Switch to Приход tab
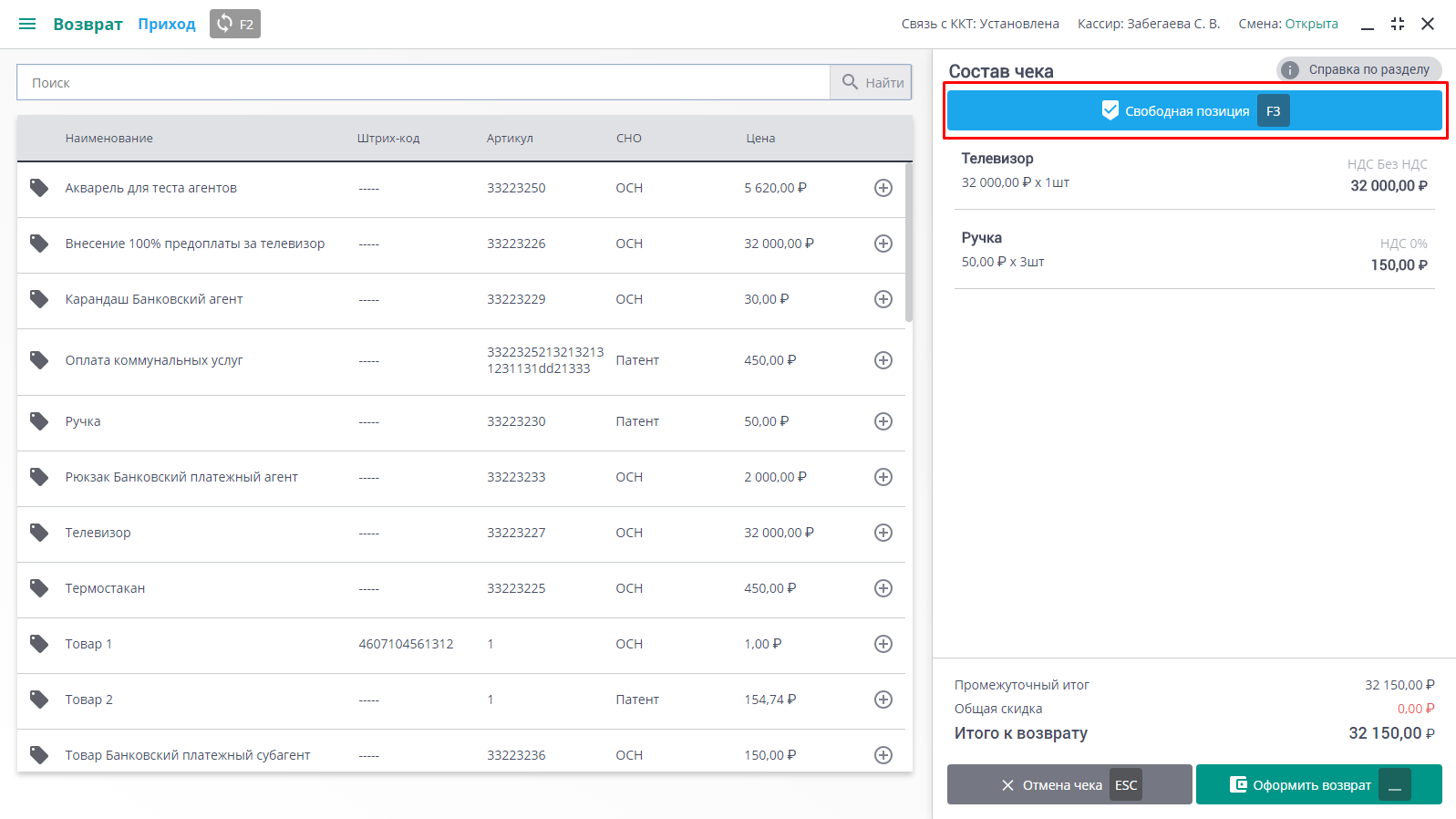Viewport: 1456px width, 819px height. pos(167,24)
